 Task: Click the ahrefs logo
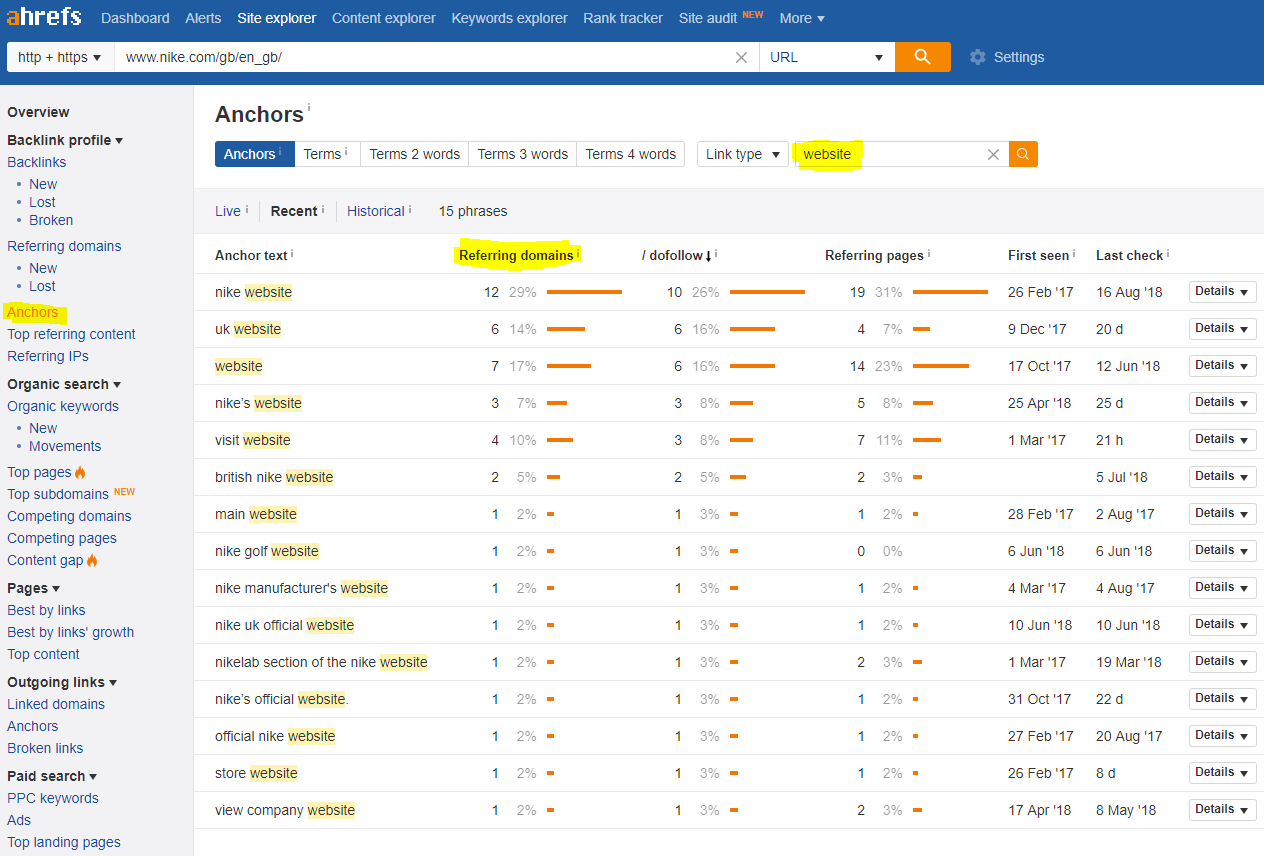(42, 17)
